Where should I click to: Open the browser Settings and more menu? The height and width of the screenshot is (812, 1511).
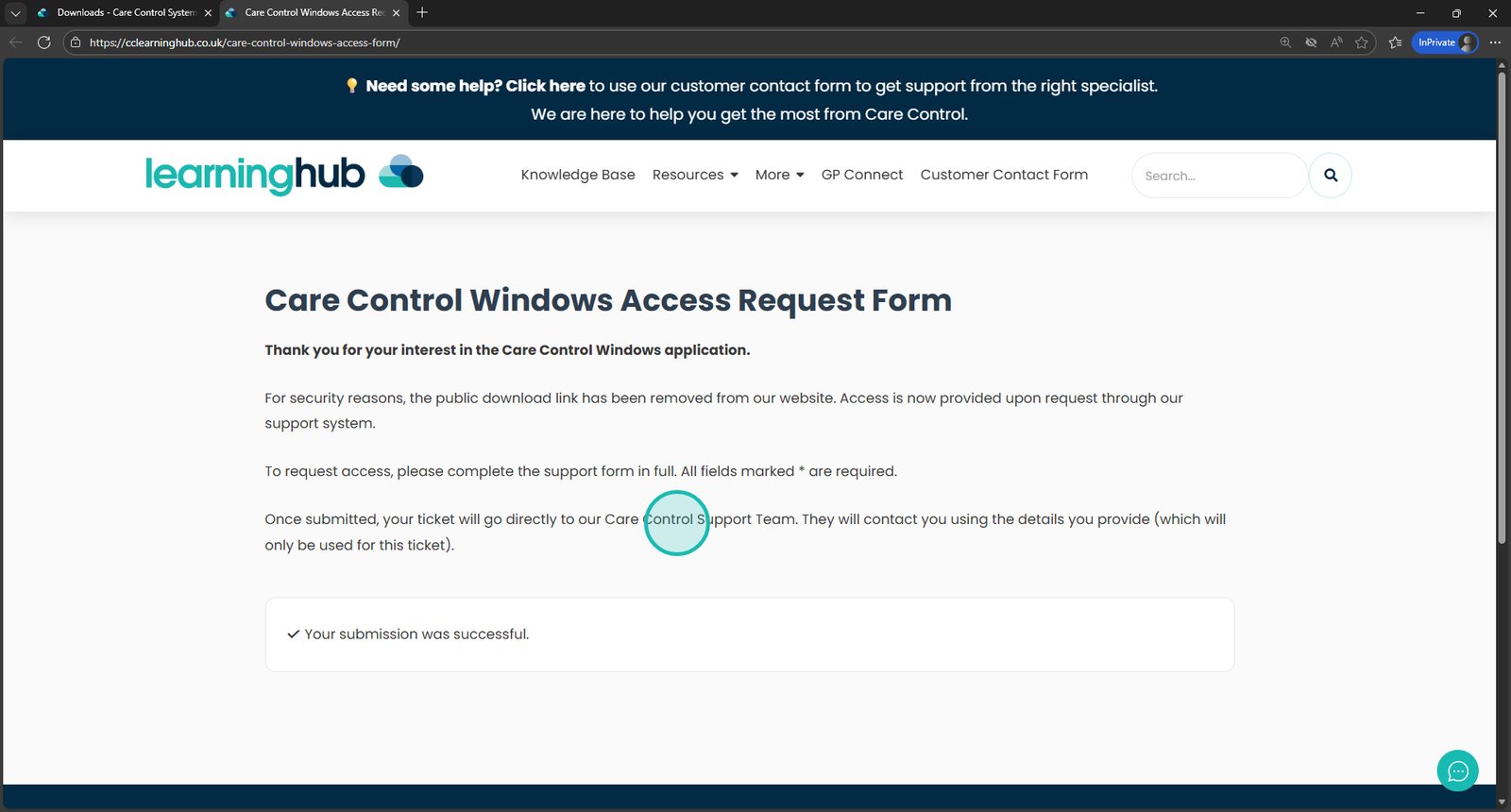tap(1495, 42)
